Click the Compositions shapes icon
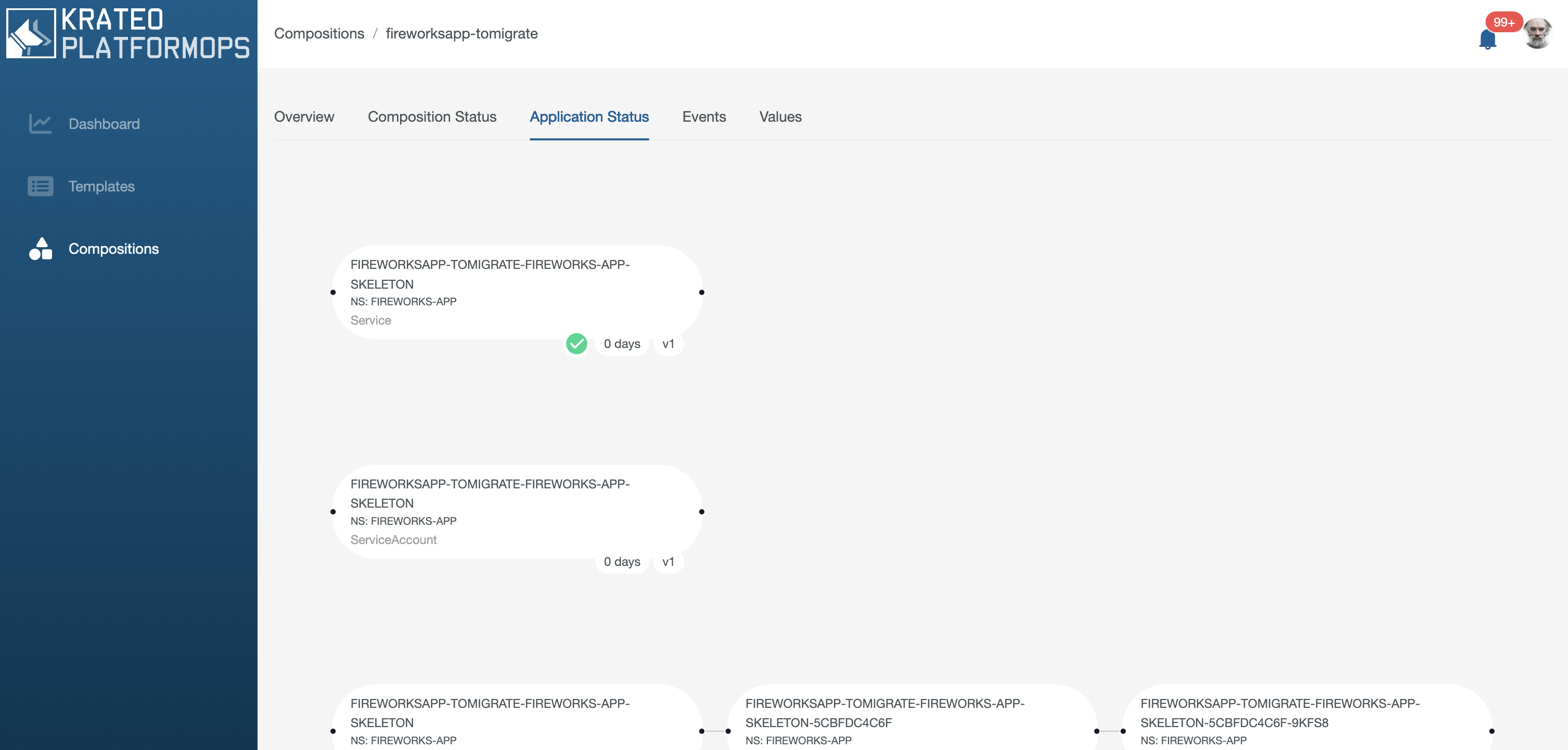 (x=40, y=249)
